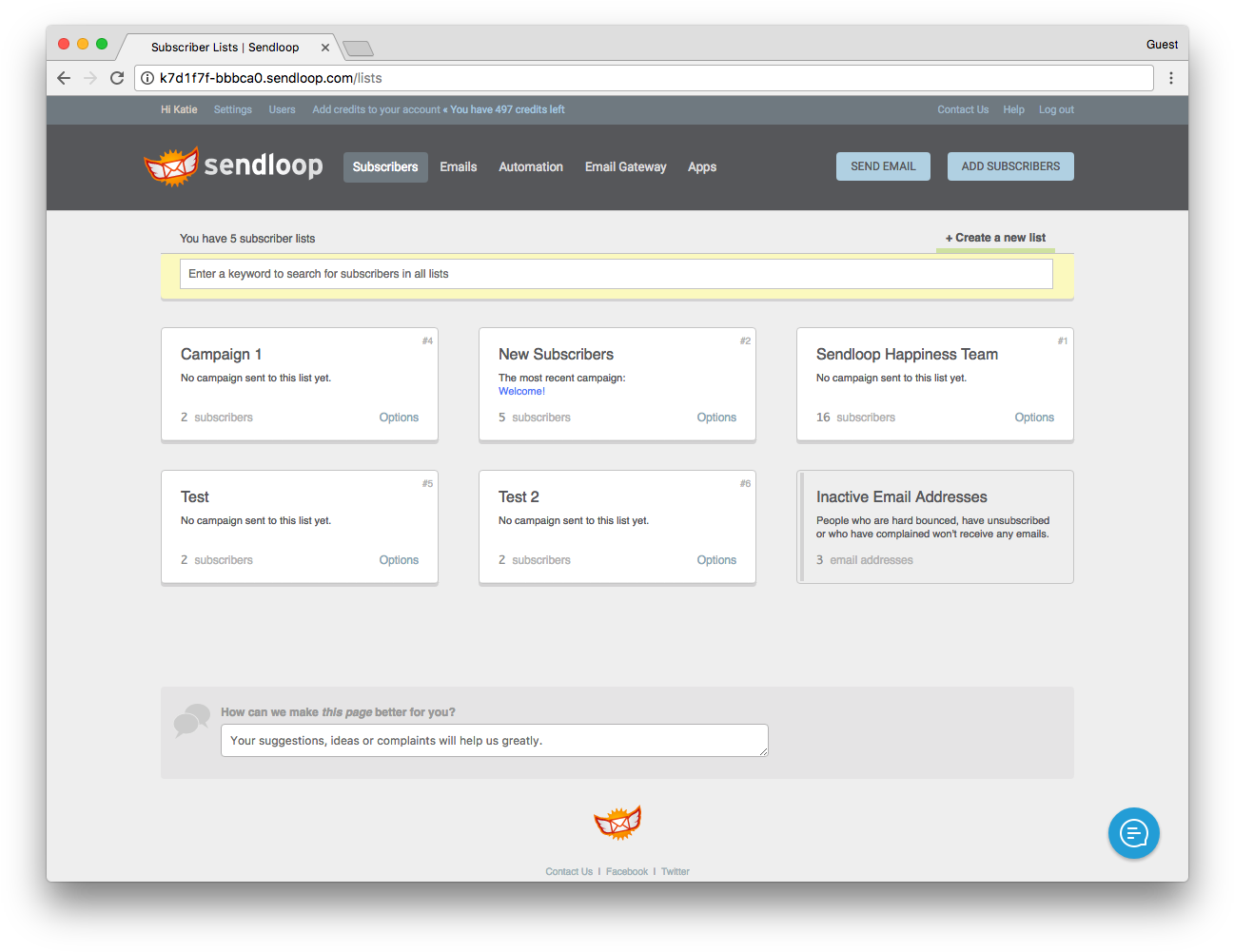This screenshot has height=952, width=1234.
Task: Switch to the Apps tab
Action: (x=702, y=166)
